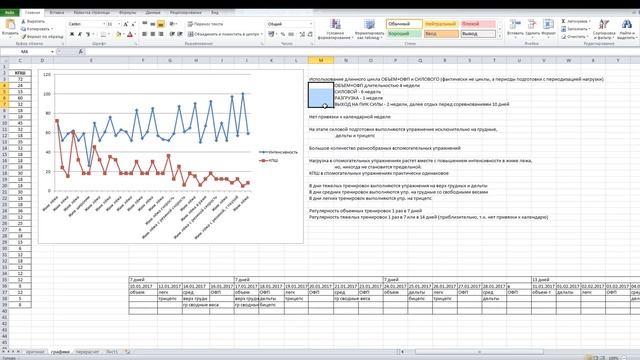
Task: Switch to the Данные ribbon tab
Action: tap(153, 13)
